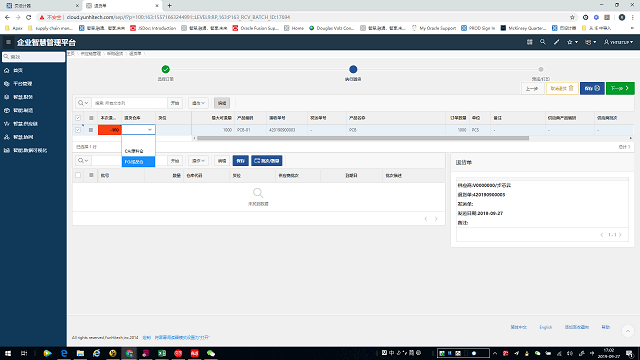Click the next arrow in the 退货单 panel
Image resolution: width=640 pixels, height=360 pixels.
(x=620, y=235)
